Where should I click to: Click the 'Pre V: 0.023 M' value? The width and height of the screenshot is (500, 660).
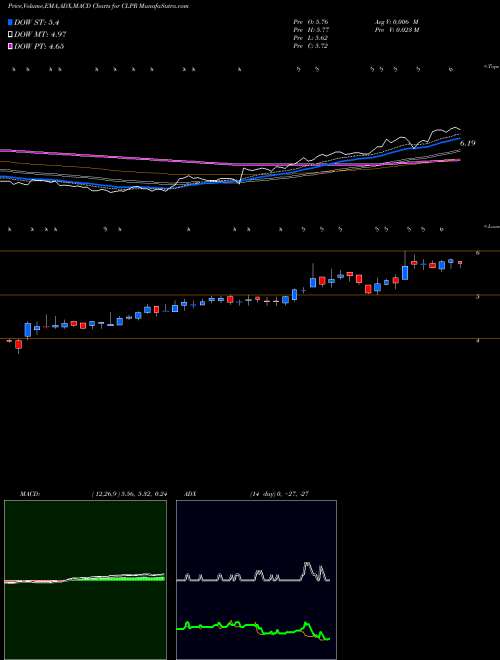coord(396,30)
